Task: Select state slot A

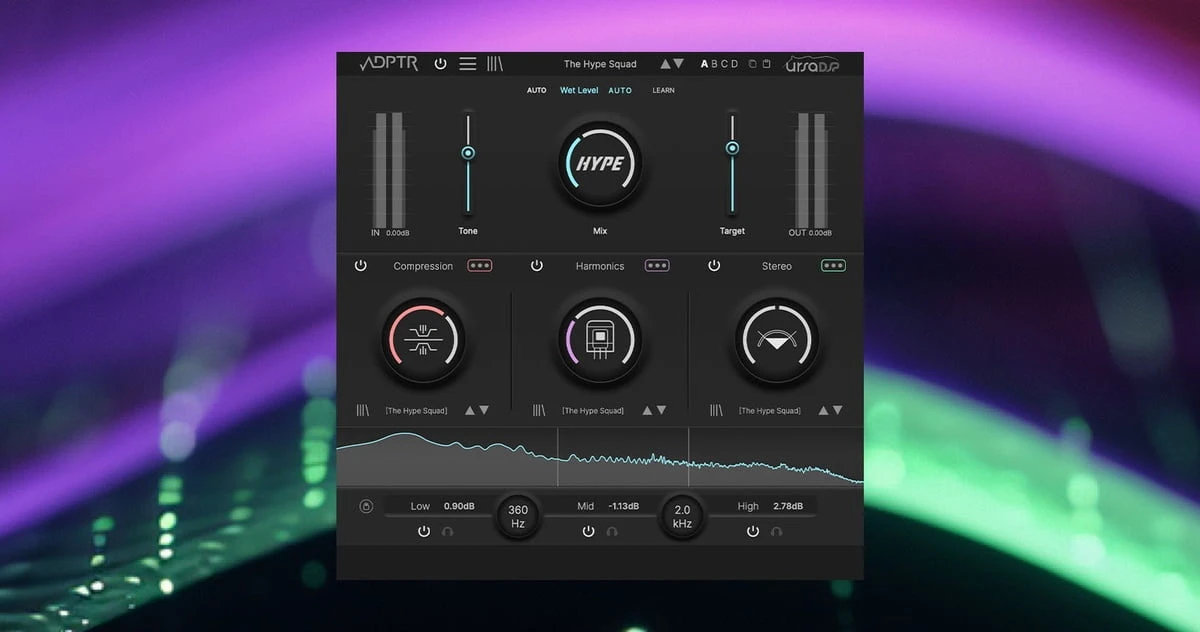Action: click(x=704, y=64)
